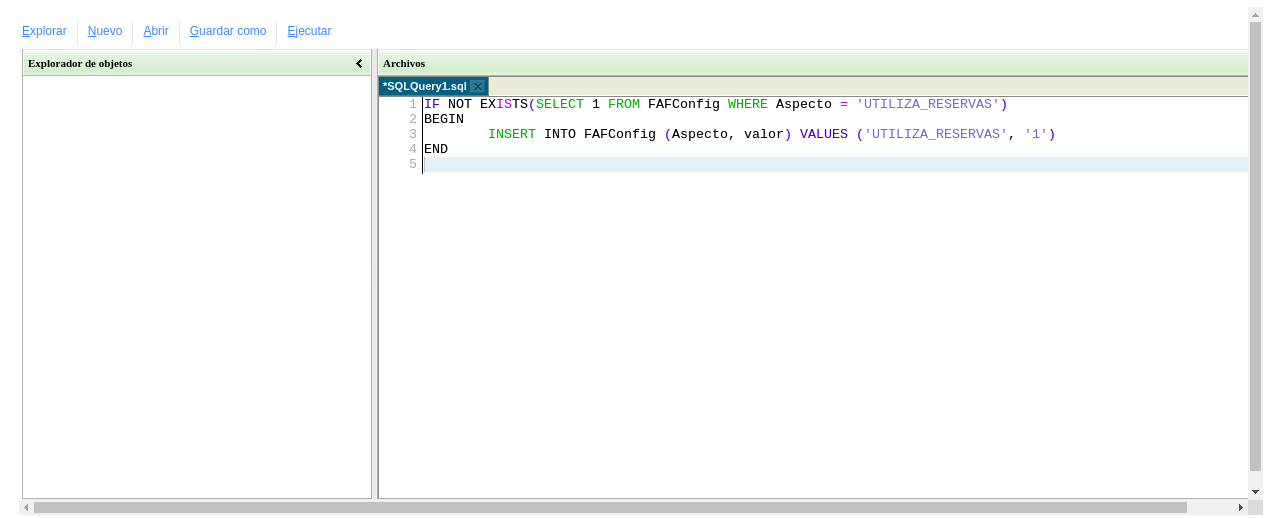This screenshot has width=1276, height=518.
Task: Click the horizontal scrollbar thumb at bottom
Action: pos(610,508)
